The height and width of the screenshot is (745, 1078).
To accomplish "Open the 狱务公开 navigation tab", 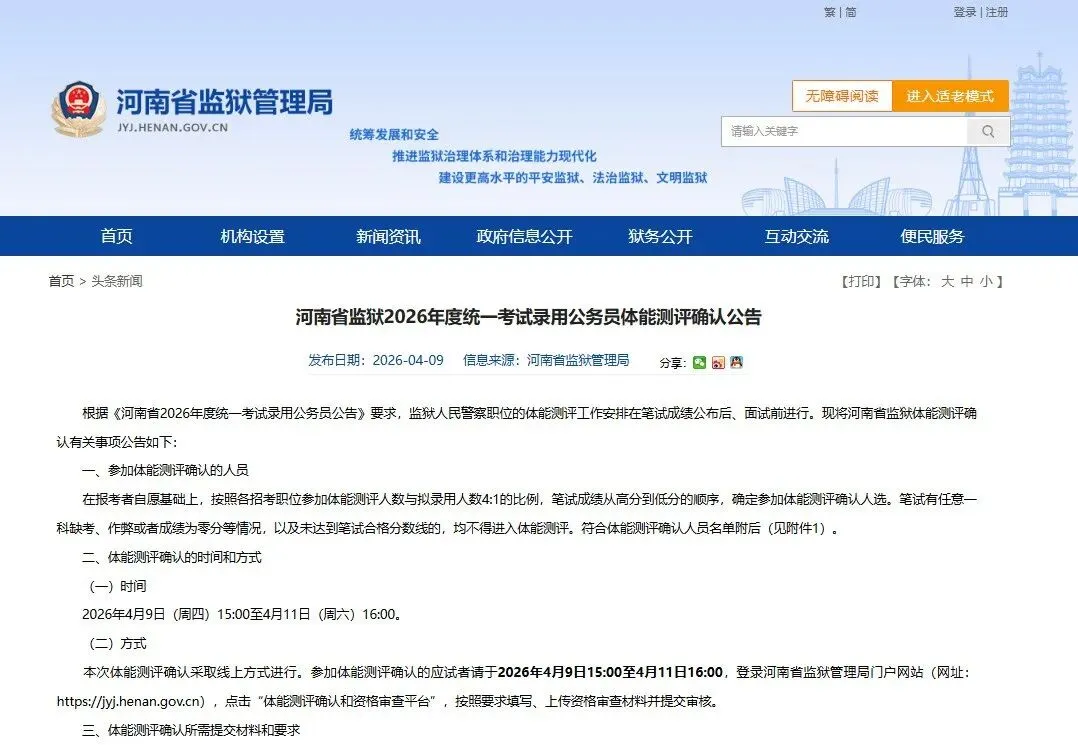I will tap(660, 236).
